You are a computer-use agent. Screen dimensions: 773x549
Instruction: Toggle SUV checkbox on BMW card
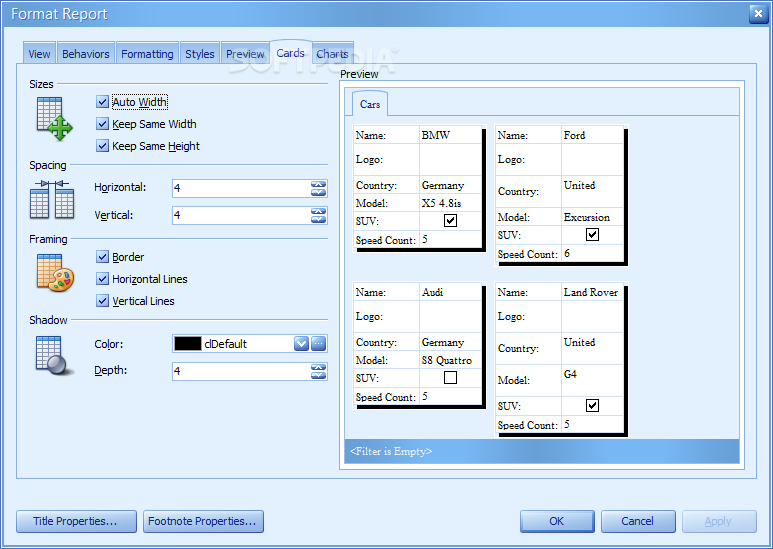point(450,220)
